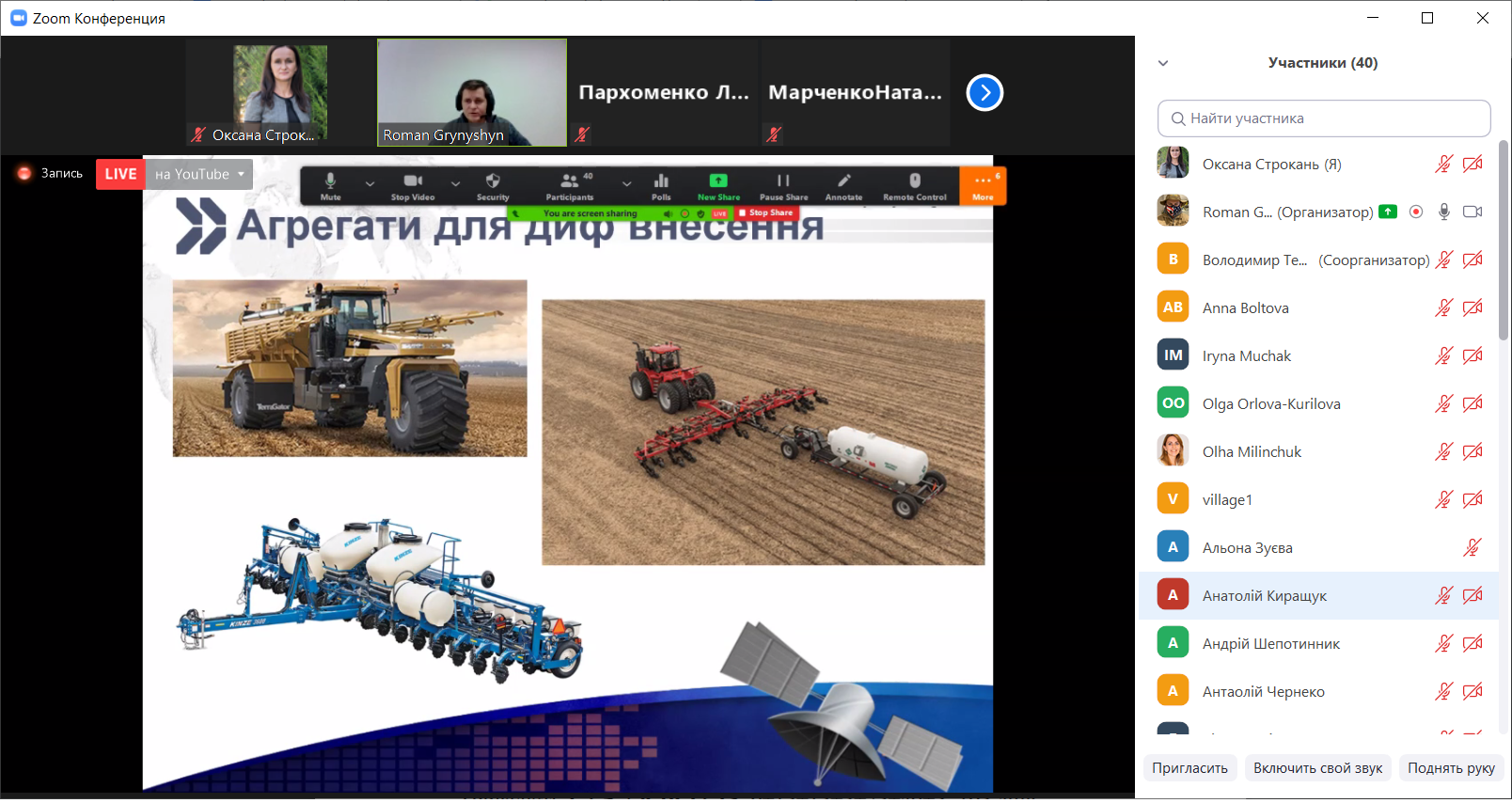Click Володимир Те...'s muted microphone icon
This screenshot has height=803, width=1512.
(x=1443, y=260)
